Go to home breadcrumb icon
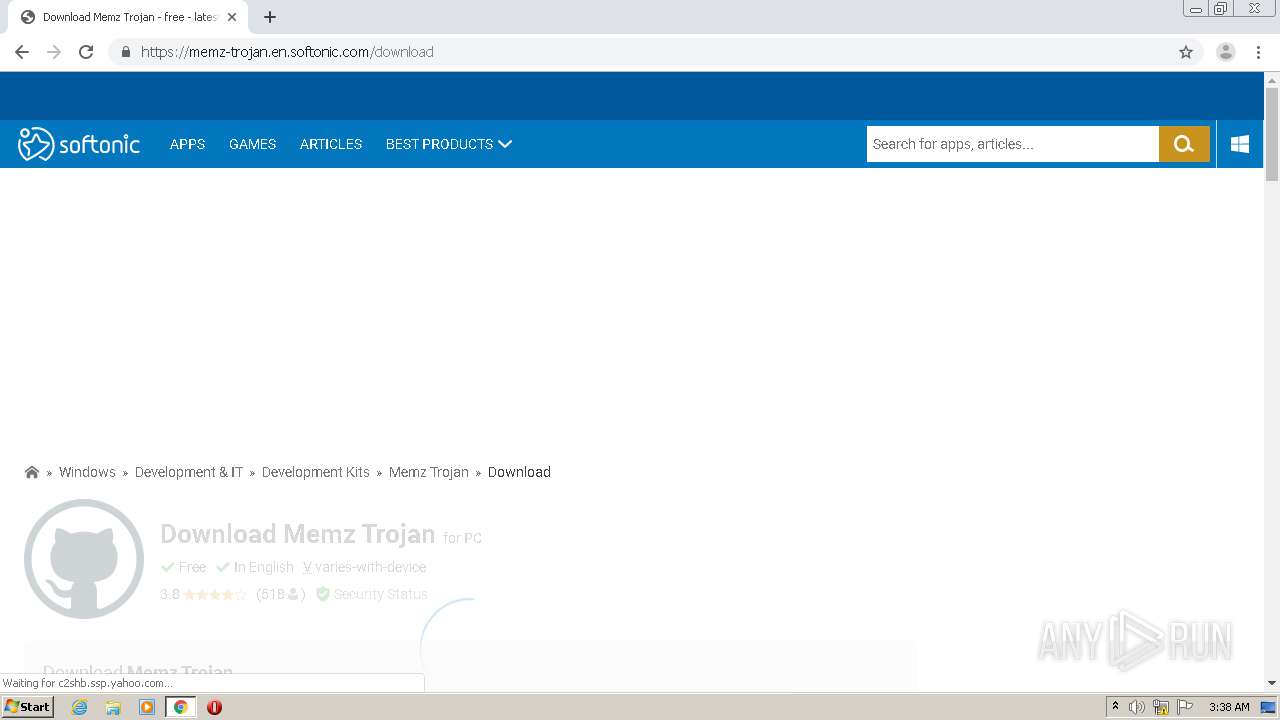Image resolution: width=1280 pixels, height=720 pixels. click(32, 472)
